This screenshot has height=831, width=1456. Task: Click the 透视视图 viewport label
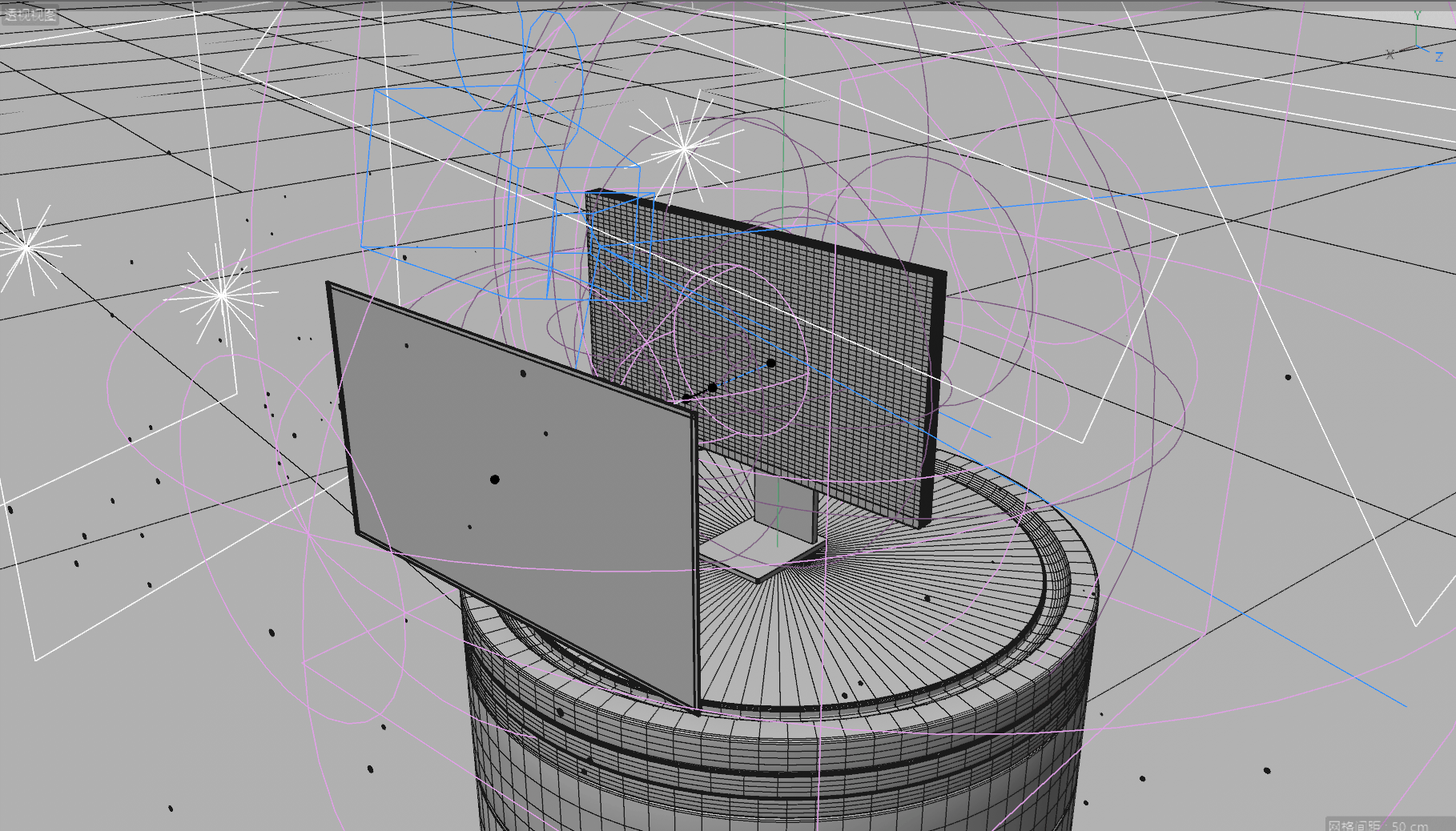pos(30,14)
